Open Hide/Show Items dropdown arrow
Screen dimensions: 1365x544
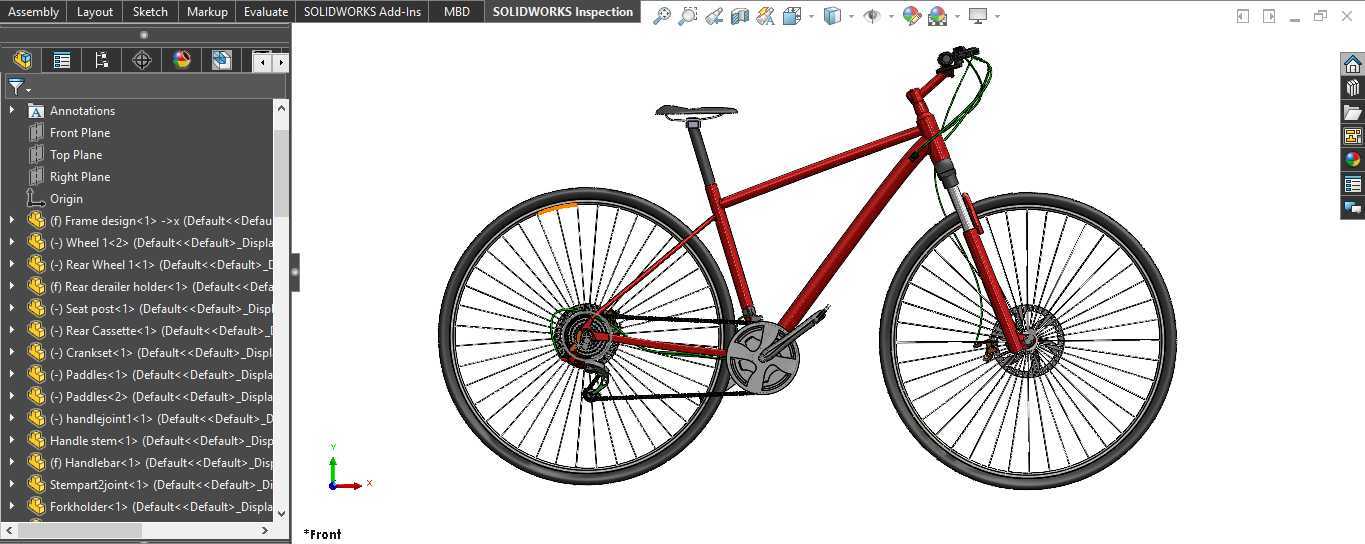tap(890, 16)
